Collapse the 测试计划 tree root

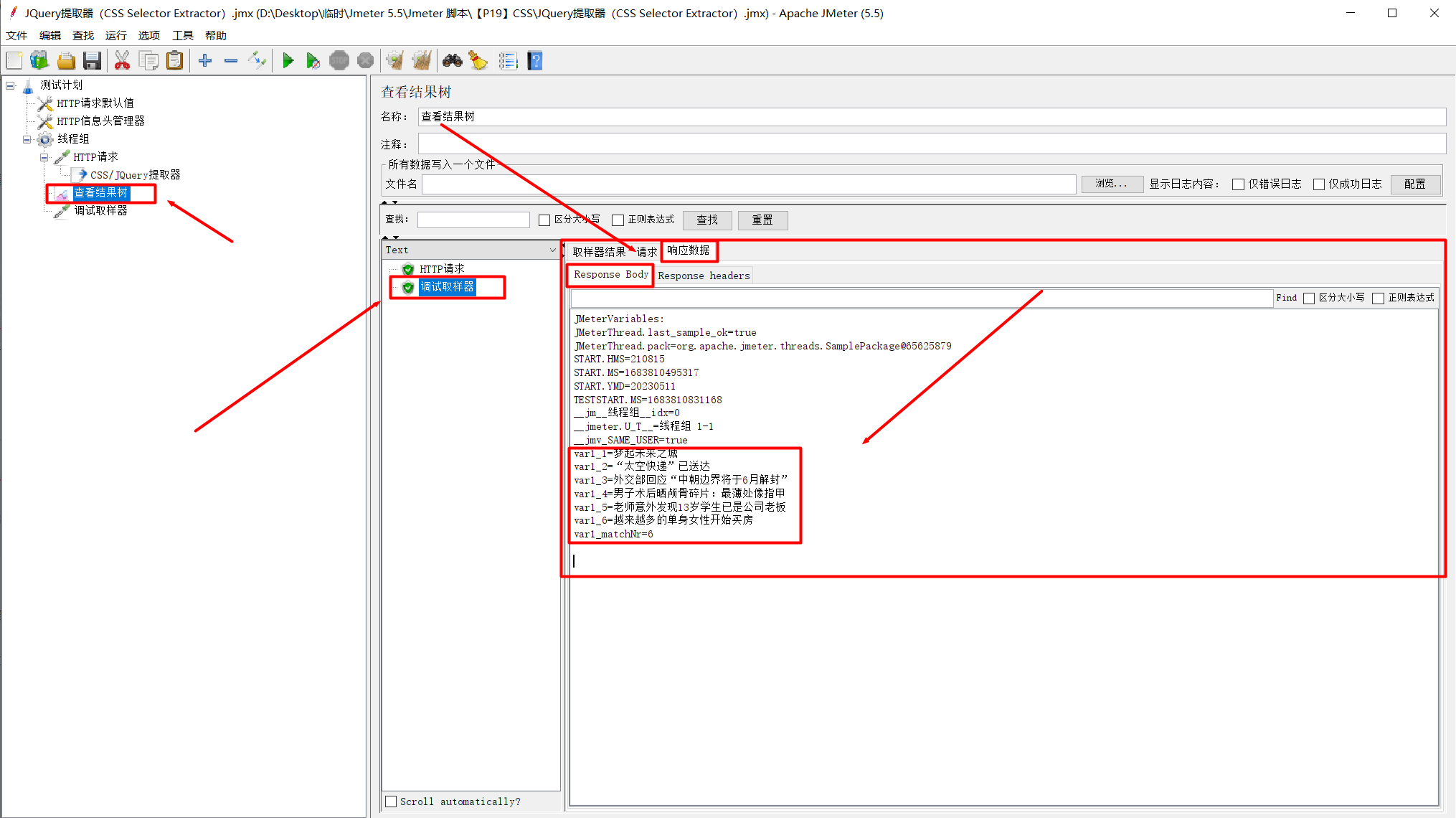(x=10, y=85)
